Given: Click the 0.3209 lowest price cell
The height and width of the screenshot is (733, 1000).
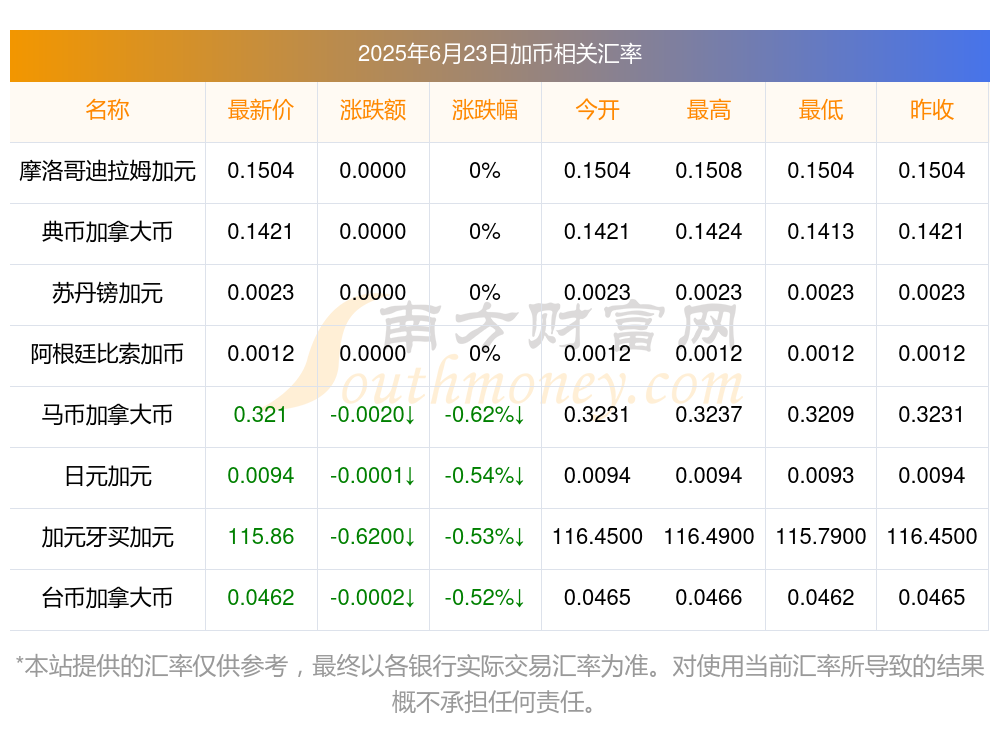Looking at the screenshot, I should coord(821,414).
